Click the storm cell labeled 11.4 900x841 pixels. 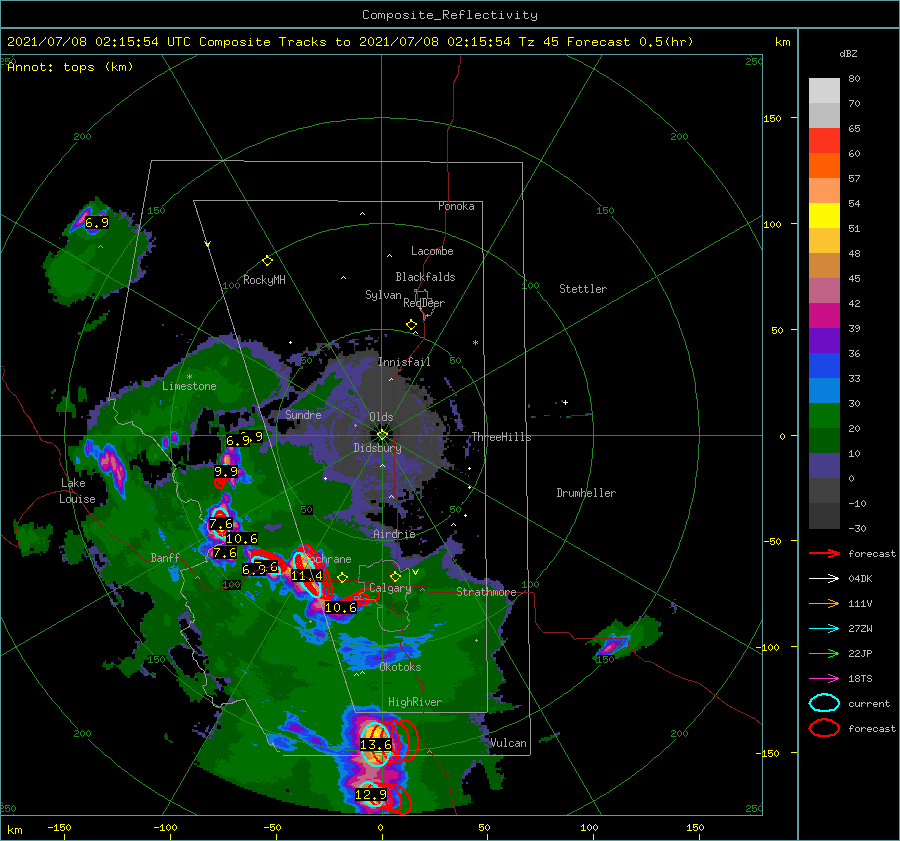307,575
